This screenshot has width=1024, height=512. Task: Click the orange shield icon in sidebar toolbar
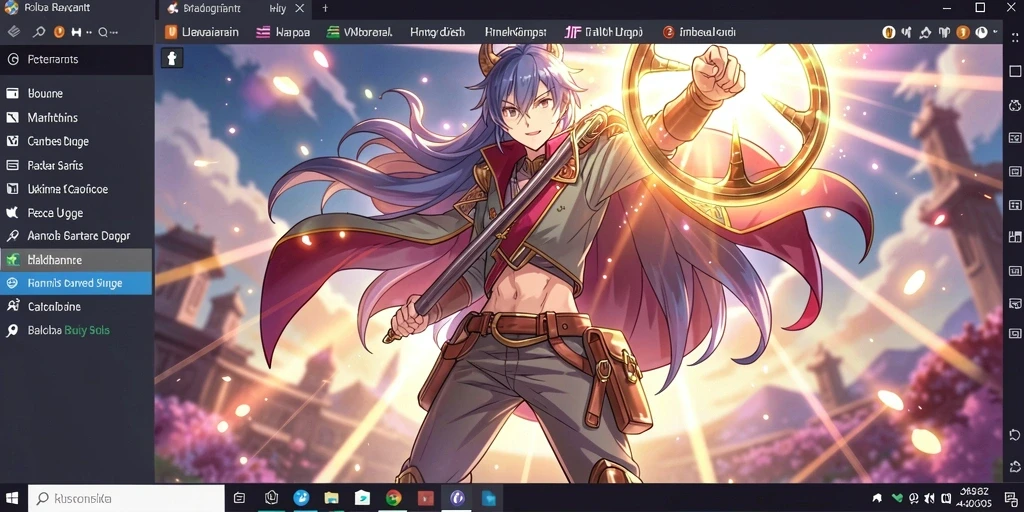59,32
